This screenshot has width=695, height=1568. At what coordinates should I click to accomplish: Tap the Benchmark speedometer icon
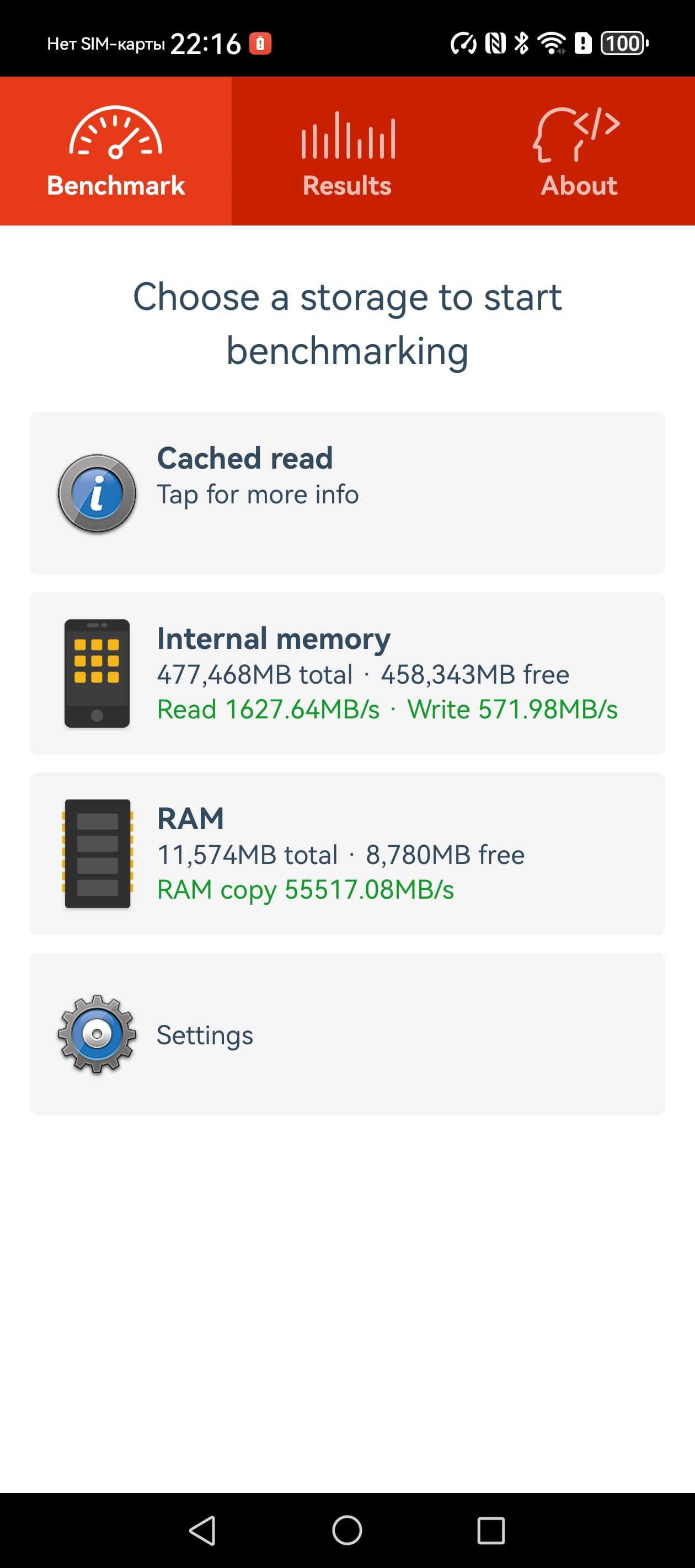tap(115, 133)
